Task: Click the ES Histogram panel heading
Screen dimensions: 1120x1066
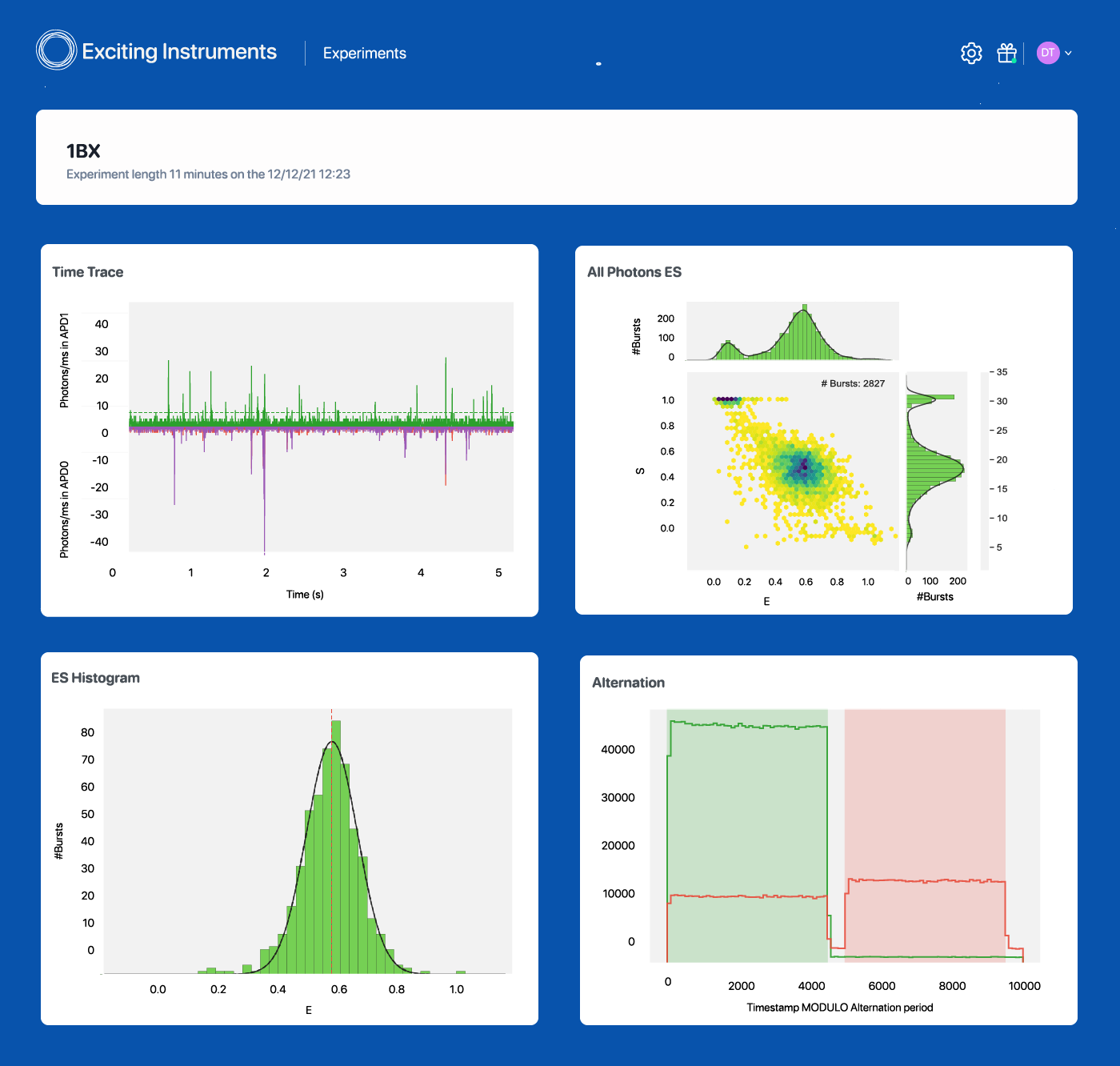Action: (x=95, y=678)
